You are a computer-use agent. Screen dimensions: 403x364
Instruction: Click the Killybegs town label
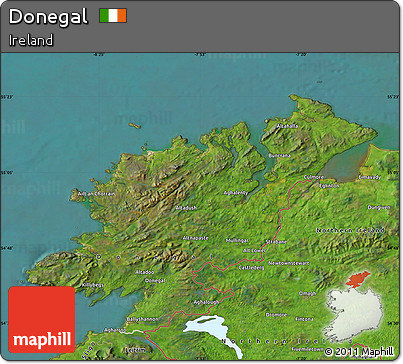click(93, 285)
